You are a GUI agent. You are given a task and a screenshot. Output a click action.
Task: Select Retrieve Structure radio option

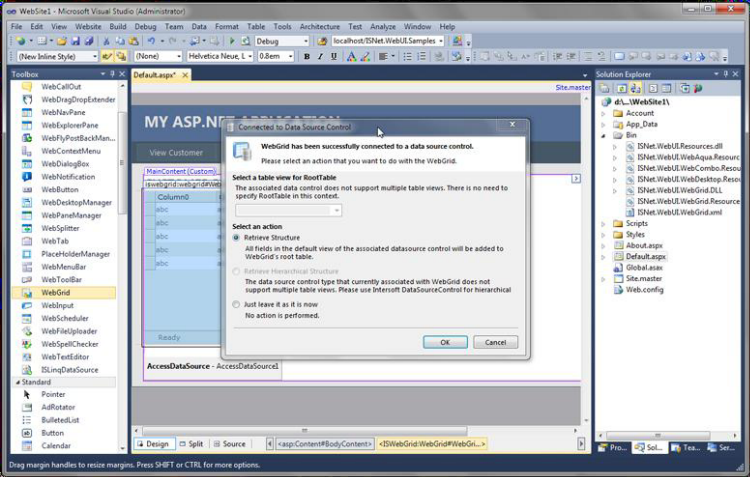point(236,237)
